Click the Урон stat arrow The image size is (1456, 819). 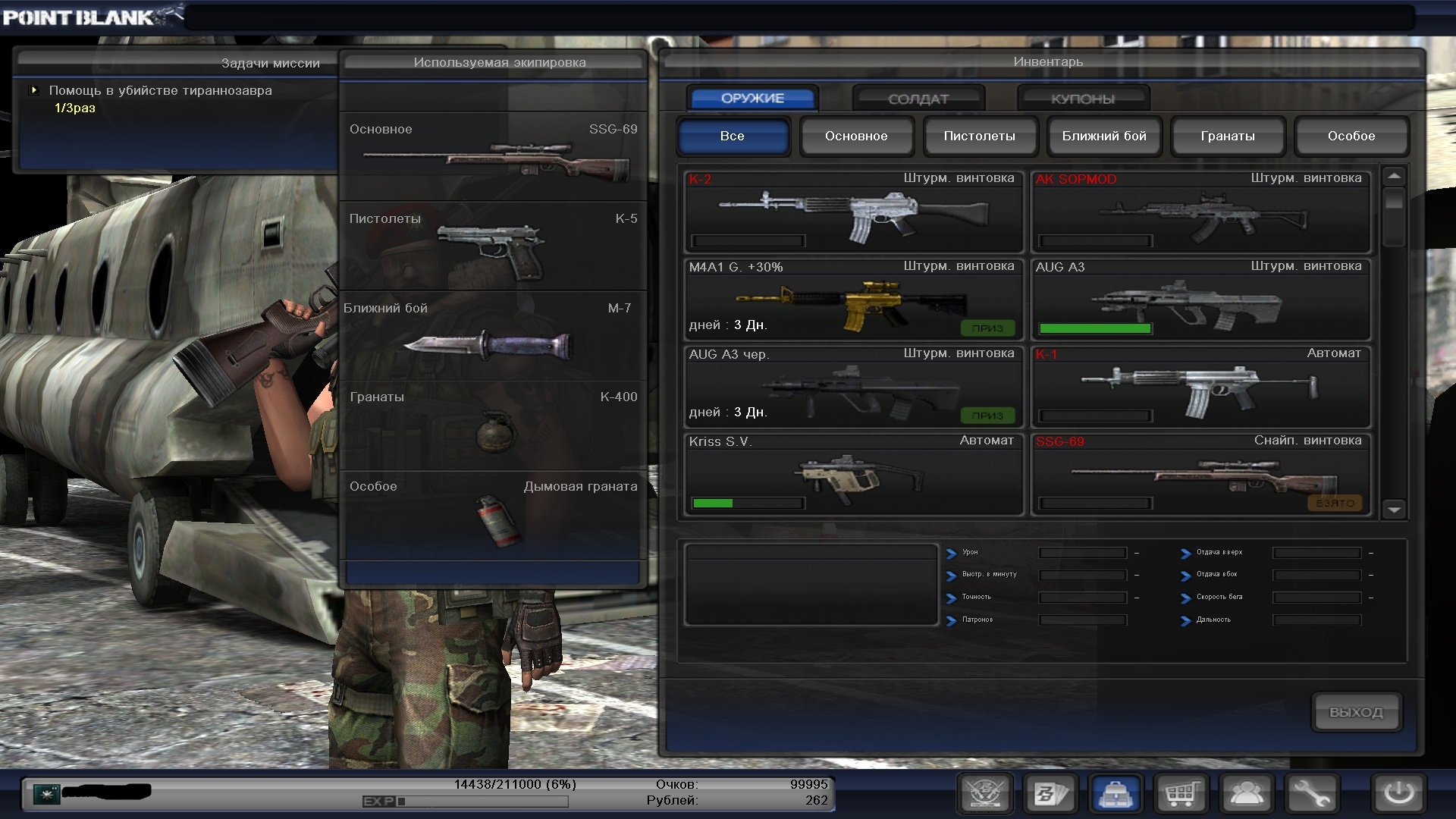(x=952, y=554)
